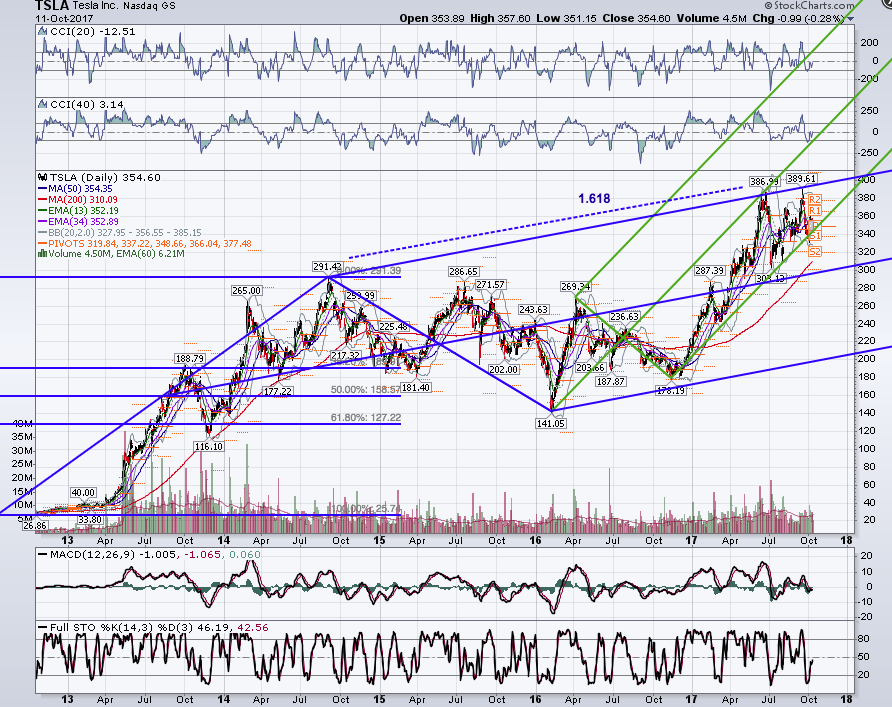This screenshot has width=892, height=707.
Task: Click the 178.19 price label
Action: coord(671,391)
